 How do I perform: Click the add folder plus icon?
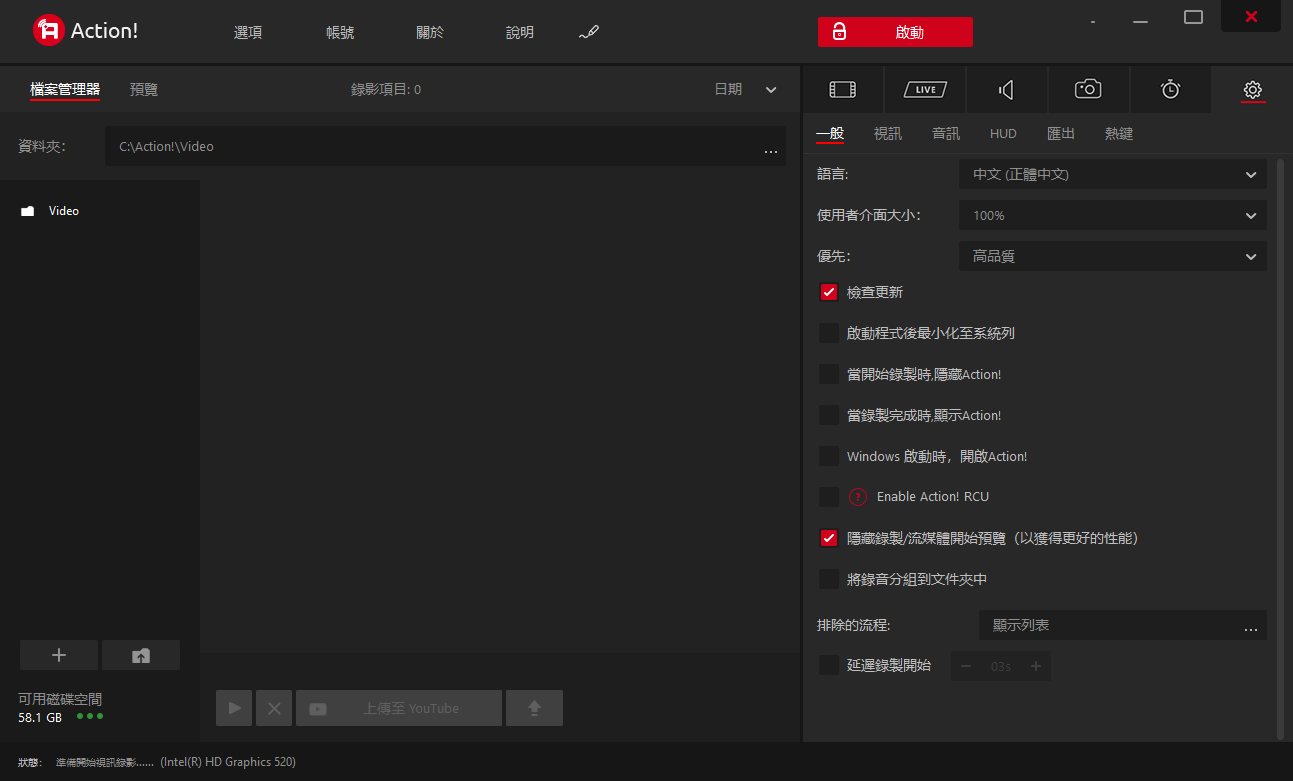tap(59, 655)
